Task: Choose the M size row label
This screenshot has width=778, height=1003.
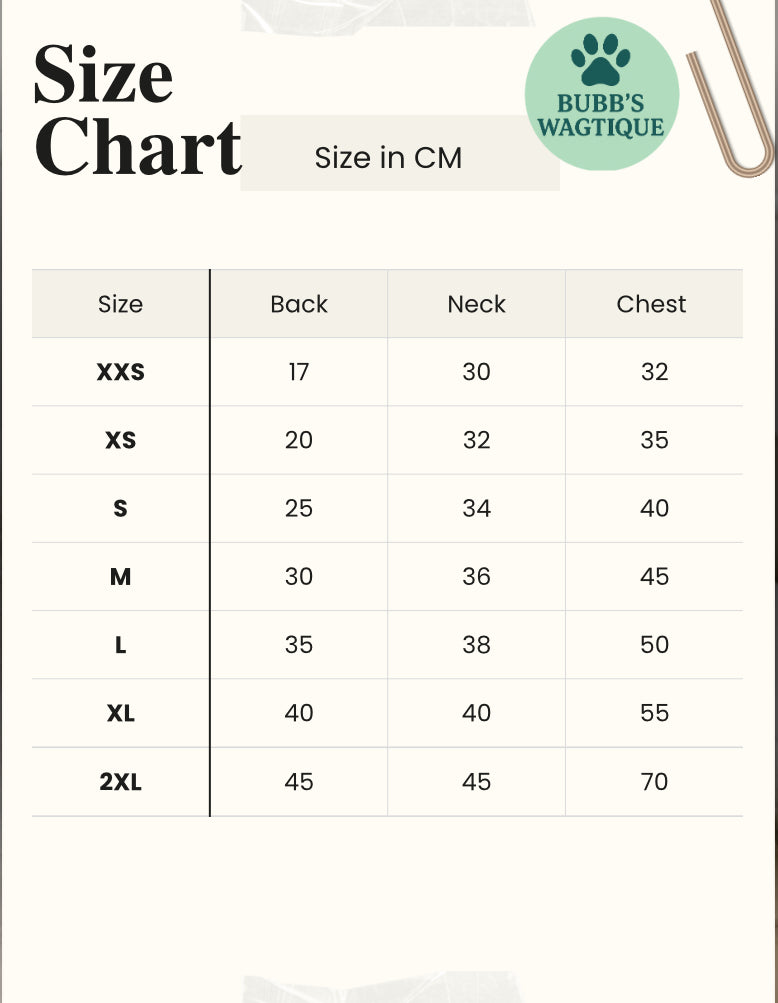Action: pyautogui.click(x=120, y=577)
